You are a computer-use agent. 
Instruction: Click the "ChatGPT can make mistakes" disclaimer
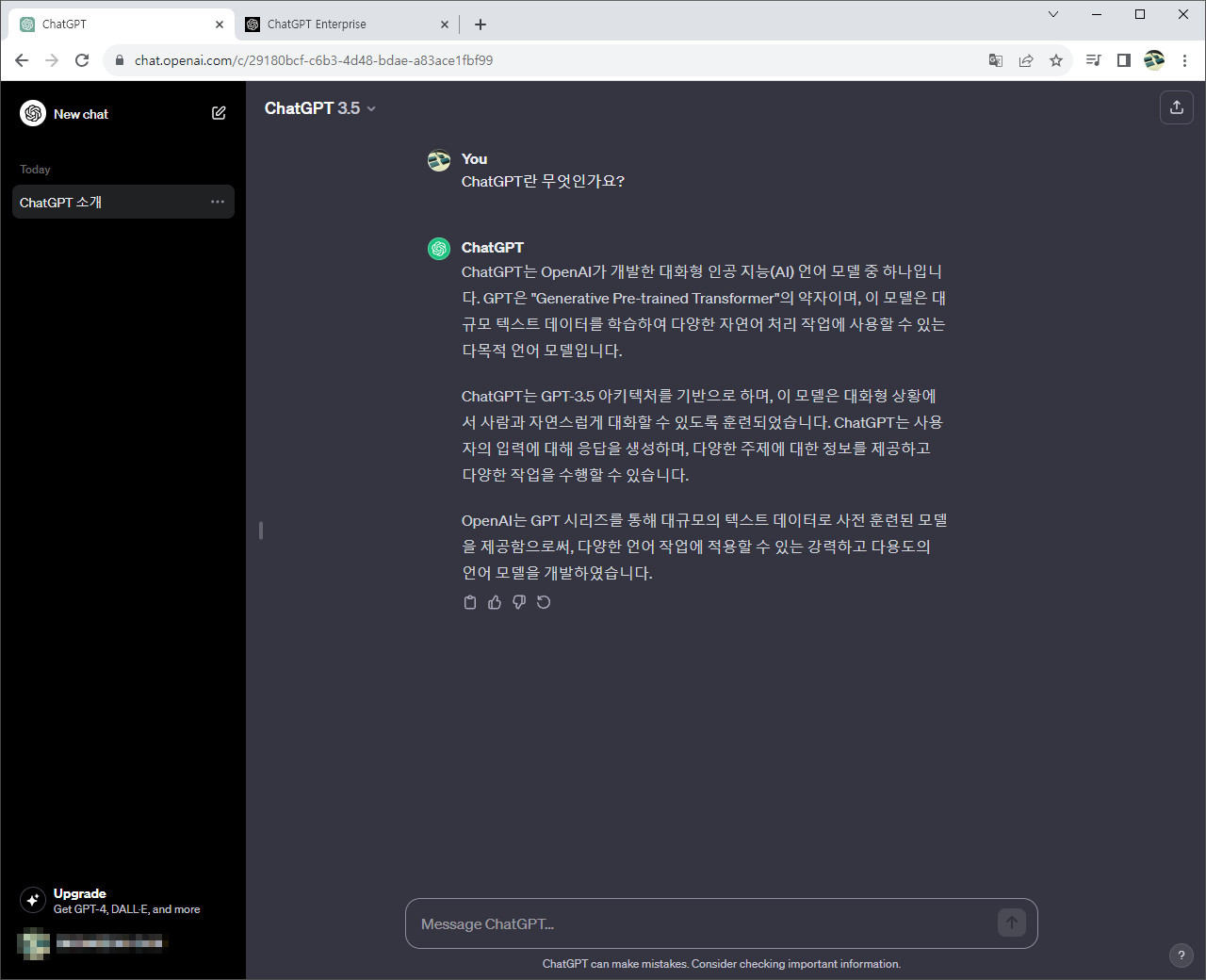pos(722,964)
